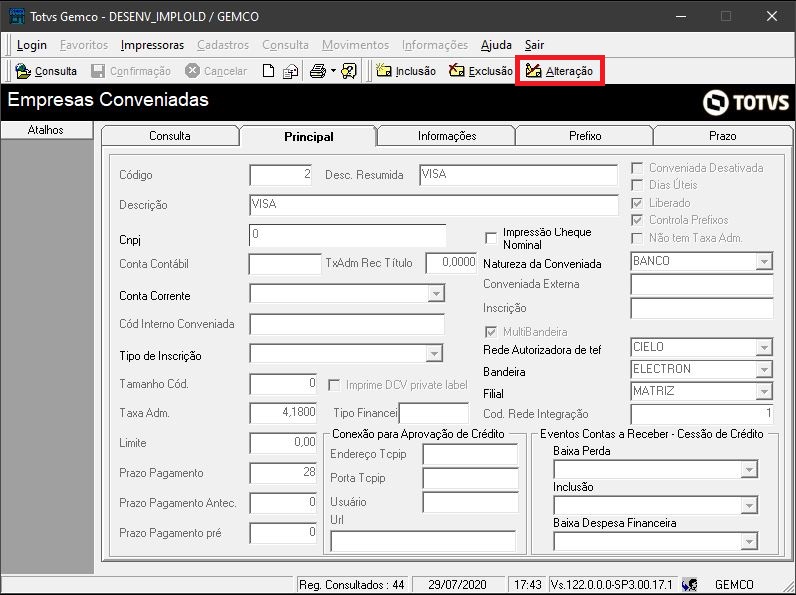Open the Ajuda menu
The width and height of the screenshot is (796, 595).
(x=496, y=45)
